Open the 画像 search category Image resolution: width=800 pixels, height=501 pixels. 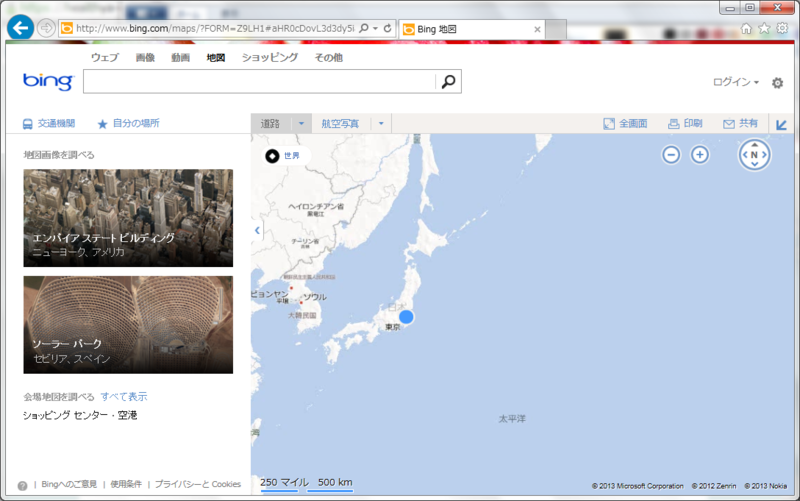(145, 58)
